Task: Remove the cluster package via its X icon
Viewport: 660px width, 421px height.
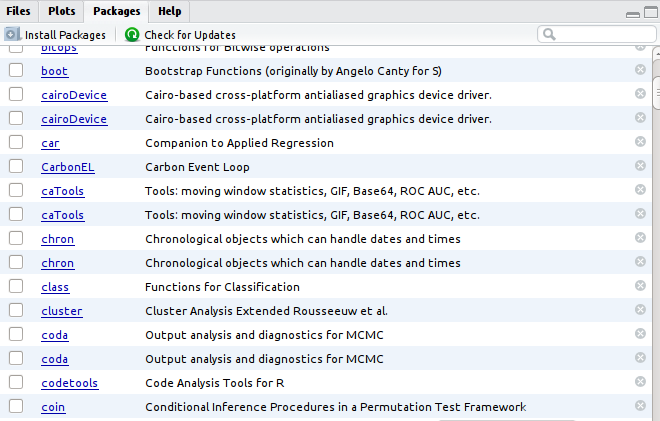Action: click(640, 310)
